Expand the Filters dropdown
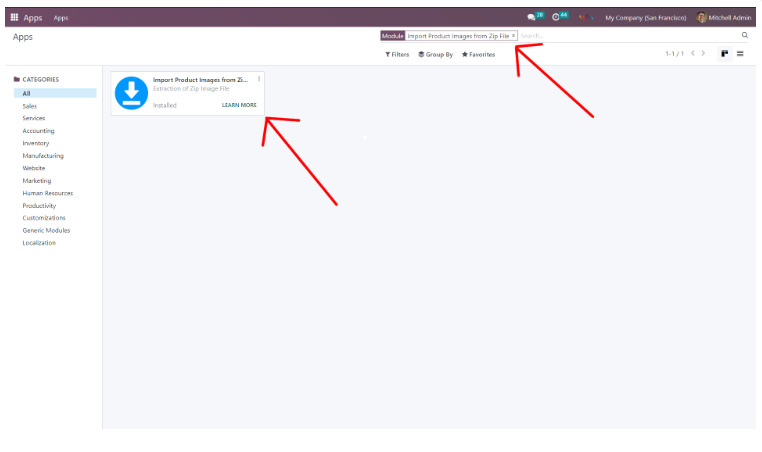Screen dimensions: 762x452 point(397,54)
